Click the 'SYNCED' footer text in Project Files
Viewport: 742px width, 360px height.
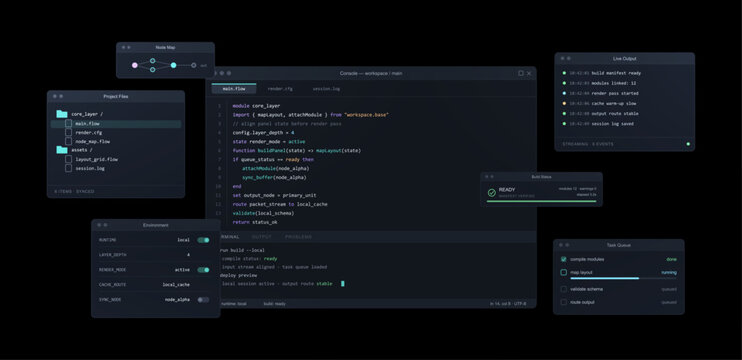click(x=85, y=192)
